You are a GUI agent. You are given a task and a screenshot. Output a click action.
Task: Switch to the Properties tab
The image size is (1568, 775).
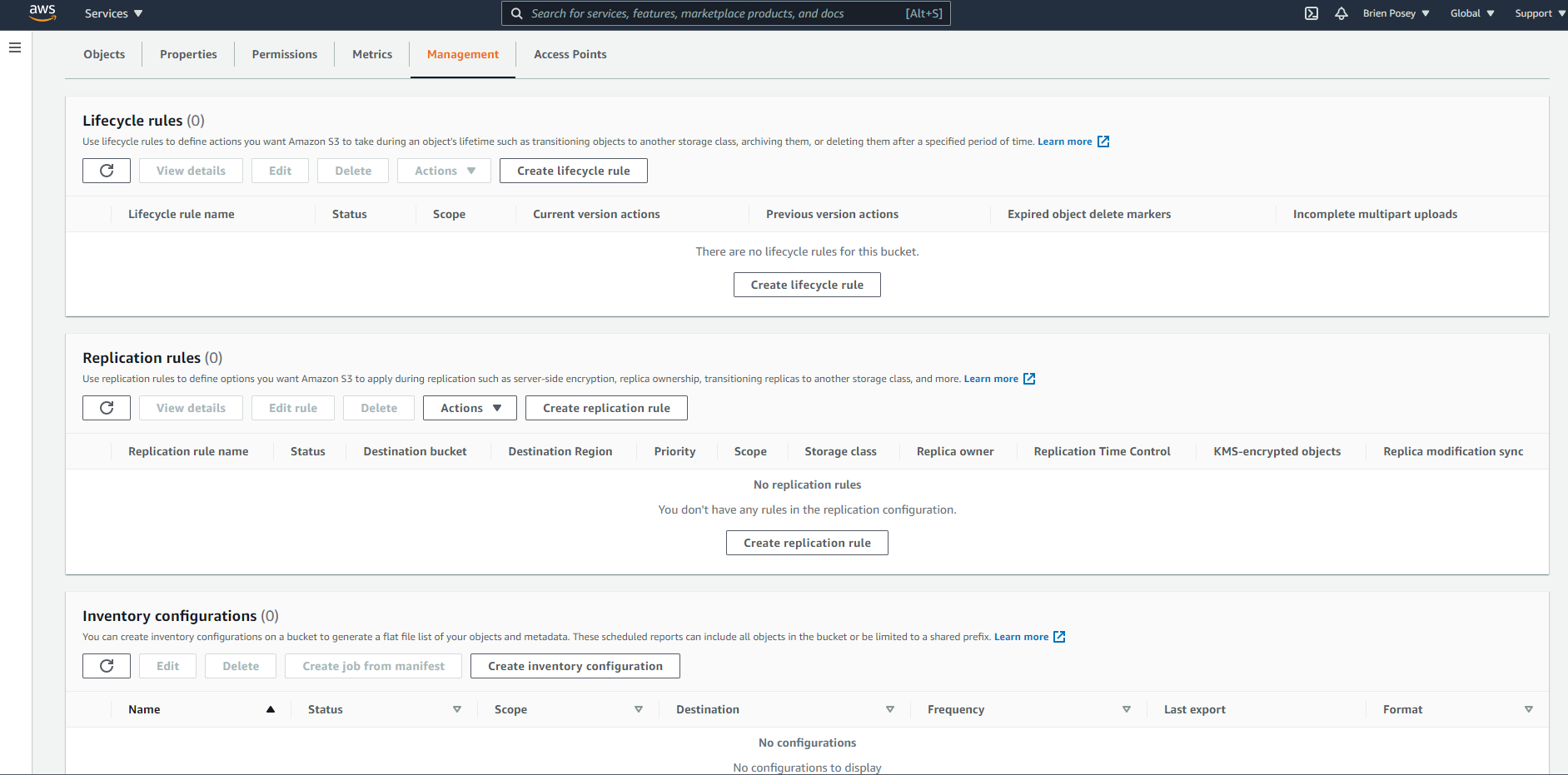(x=188, y=54)
